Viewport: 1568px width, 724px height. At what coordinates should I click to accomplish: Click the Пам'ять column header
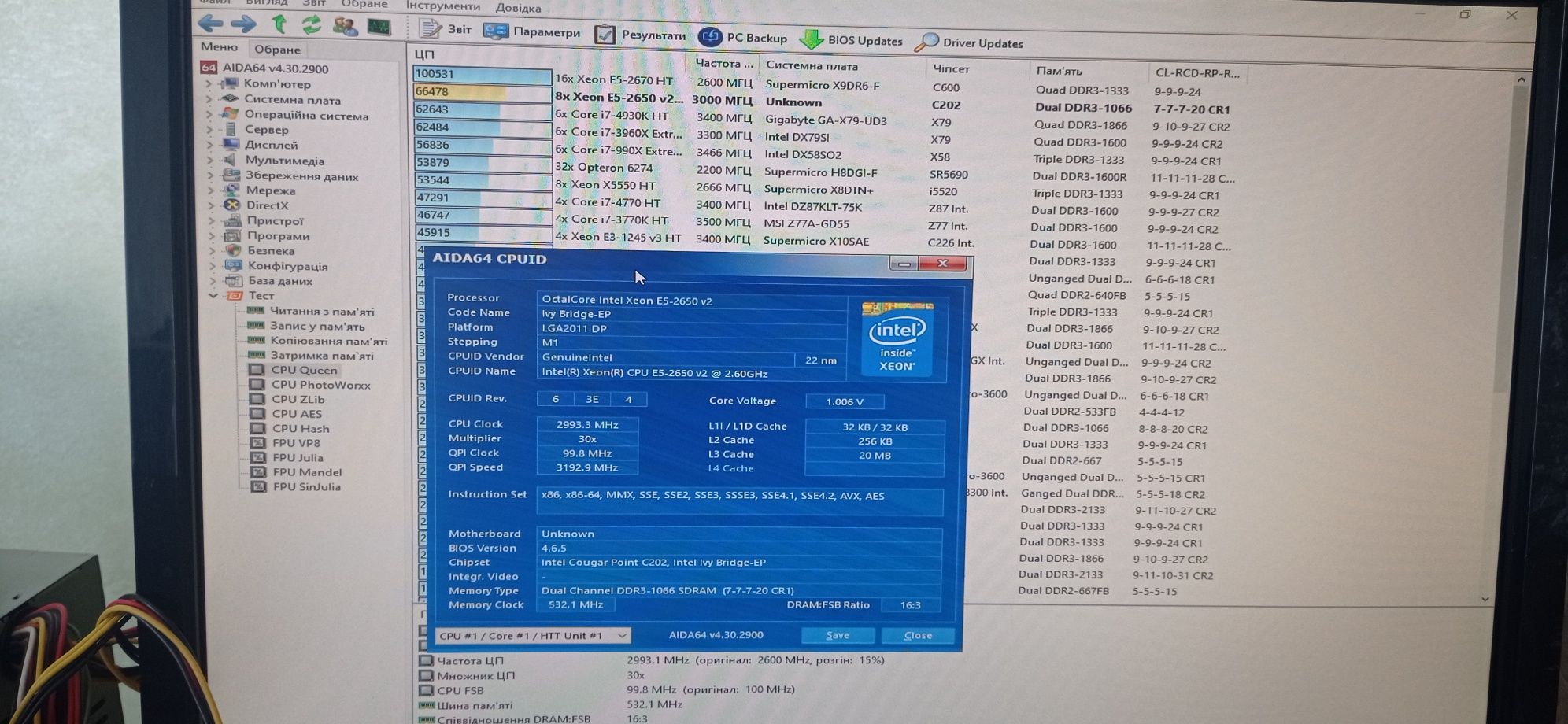click(x=1060, y=71)
